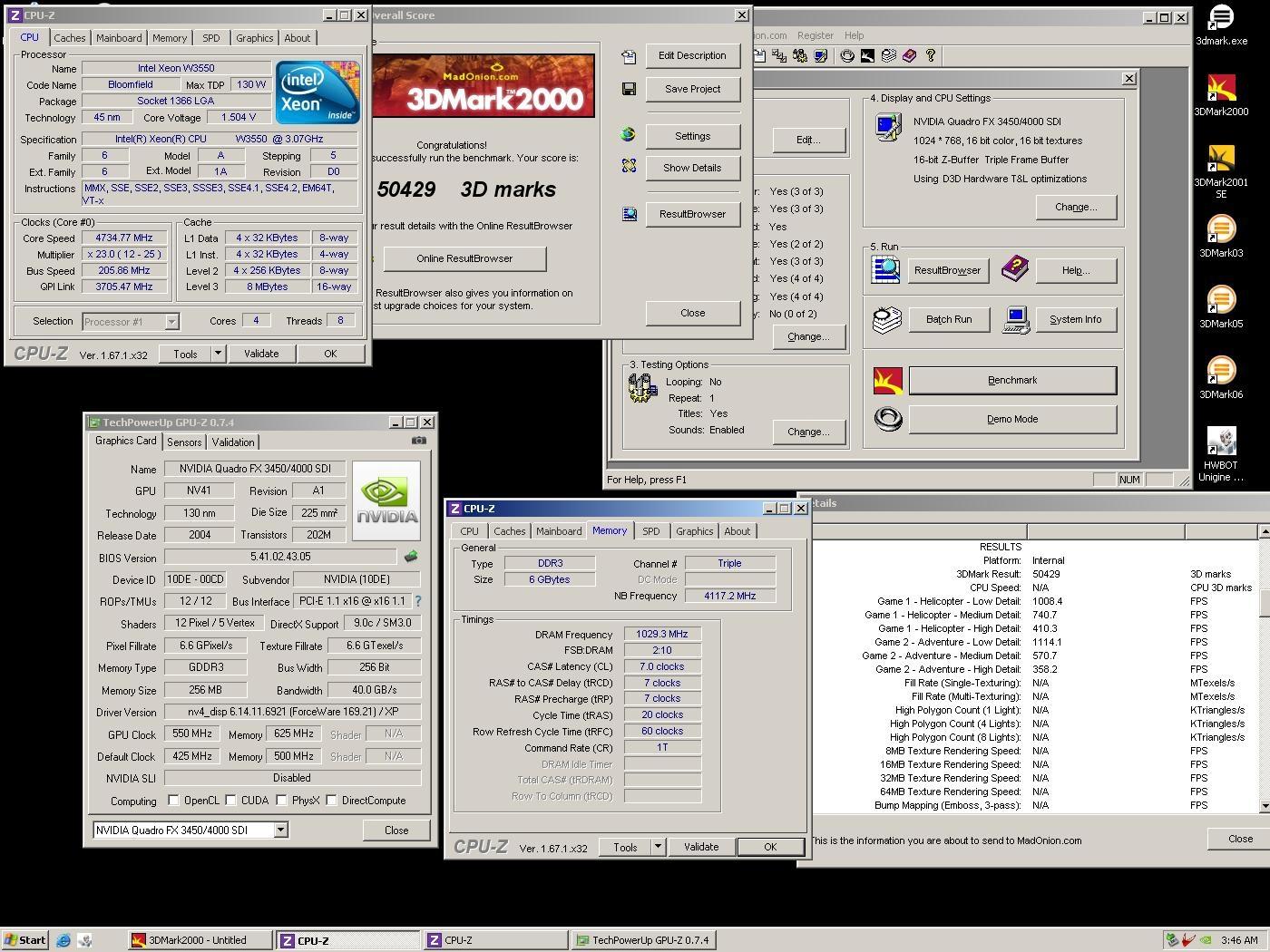This screenshot has height=952, width=1270.
Task: Enable the OpenCL checkbox in GPU-Z
Action: [x=174, y=800]
